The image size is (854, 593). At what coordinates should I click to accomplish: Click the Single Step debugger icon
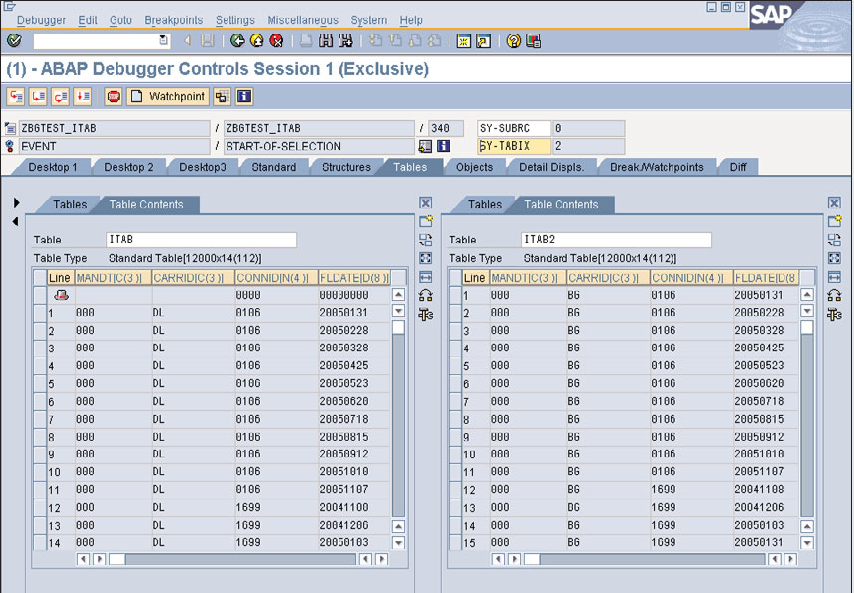pyautogui.click(x=16, y=96)
